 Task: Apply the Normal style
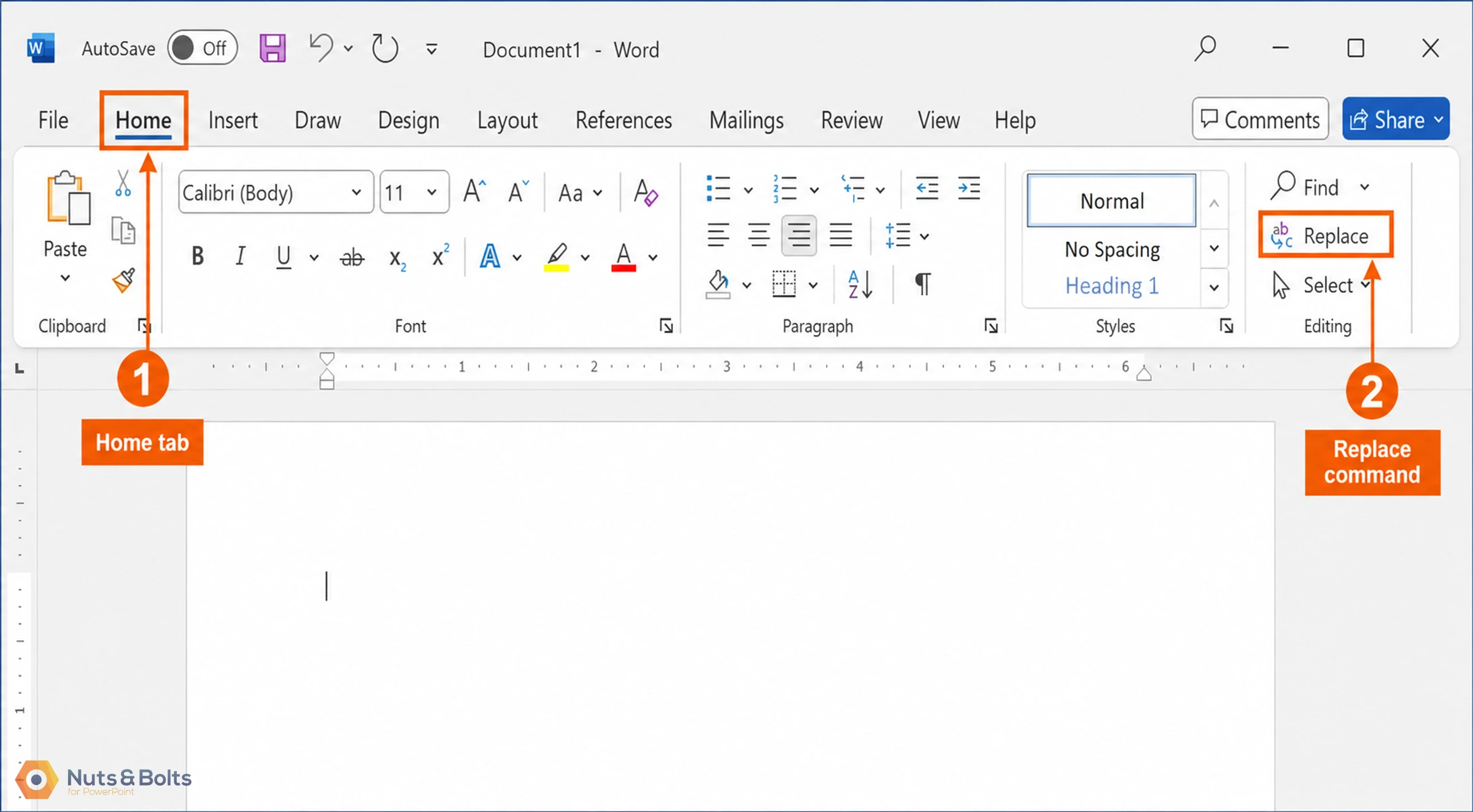[1112, 201]
